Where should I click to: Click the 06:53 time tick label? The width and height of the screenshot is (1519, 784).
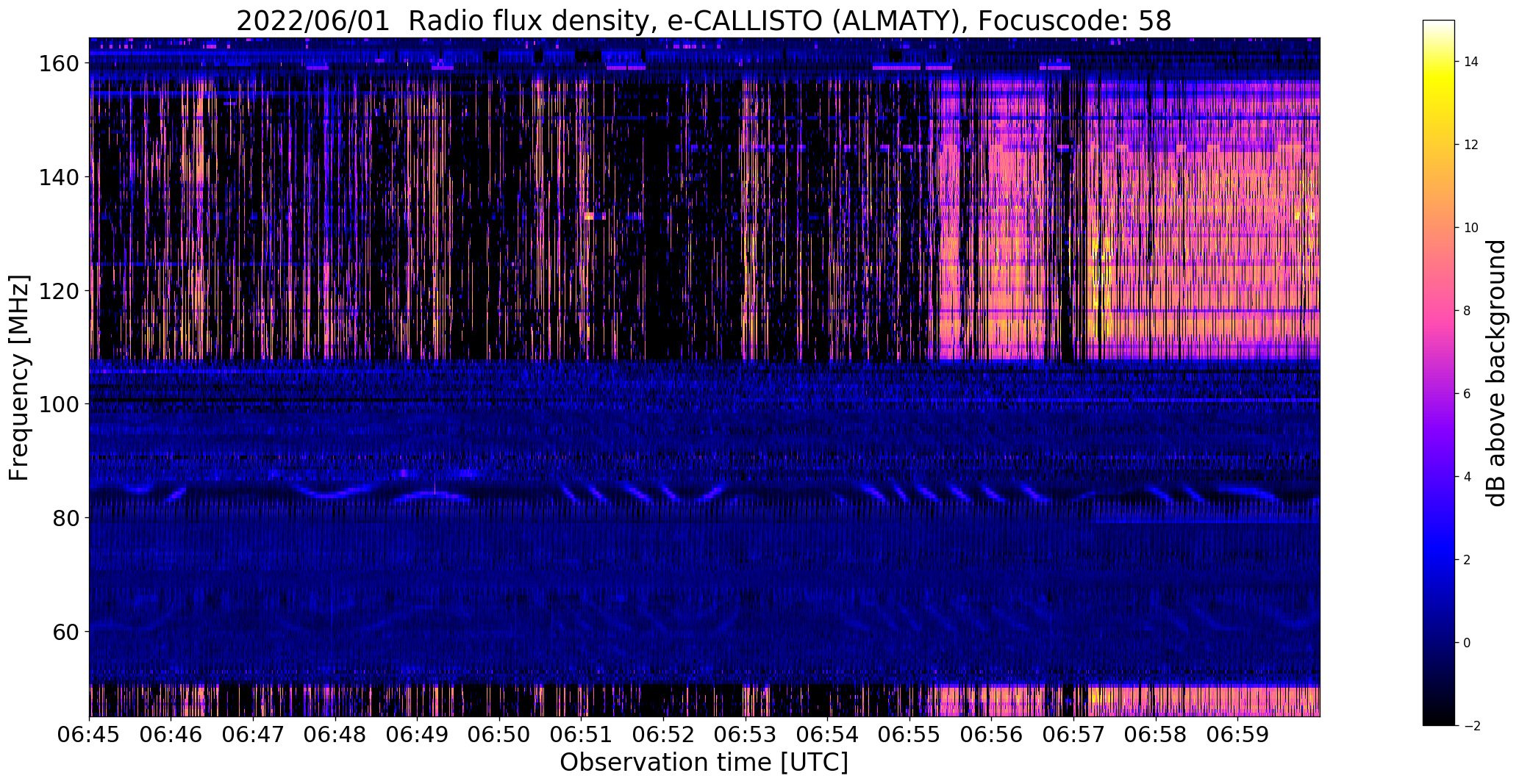[746, 734]
